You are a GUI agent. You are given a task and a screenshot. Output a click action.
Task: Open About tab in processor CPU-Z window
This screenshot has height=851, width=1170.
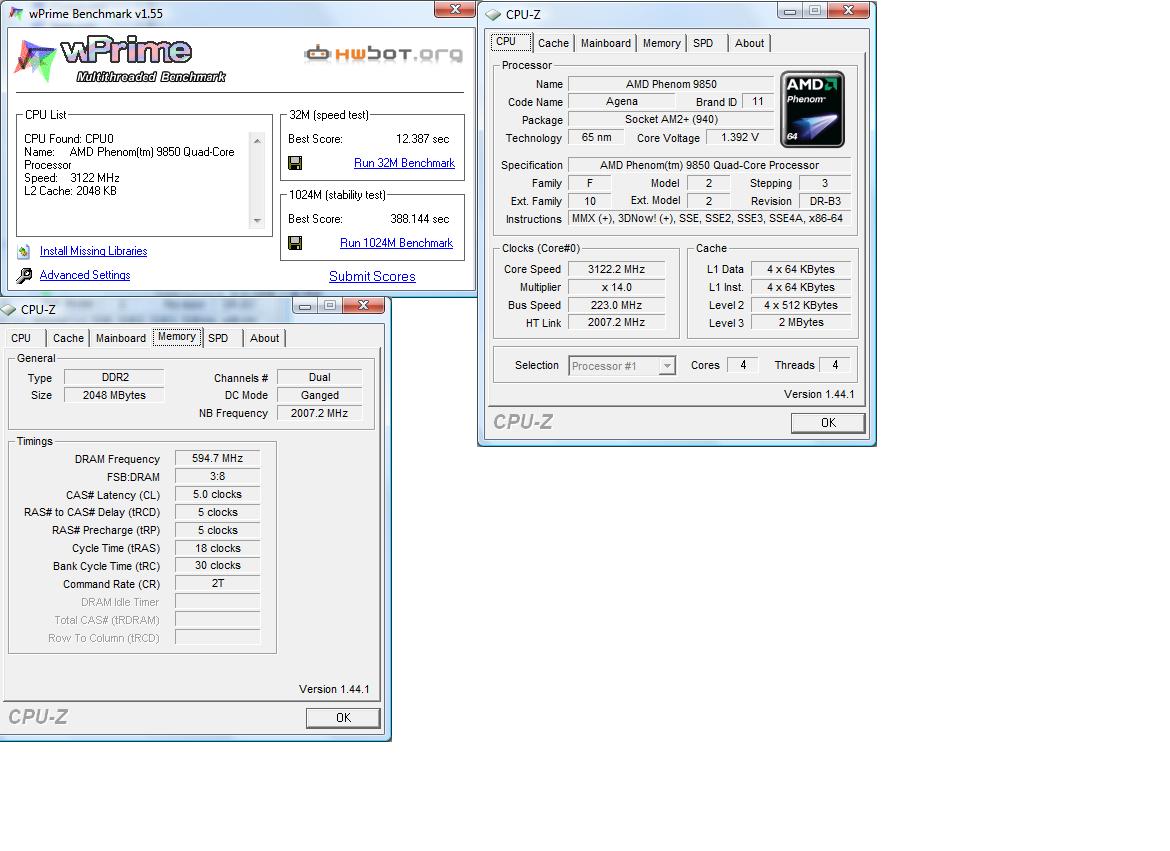(749, 43)
